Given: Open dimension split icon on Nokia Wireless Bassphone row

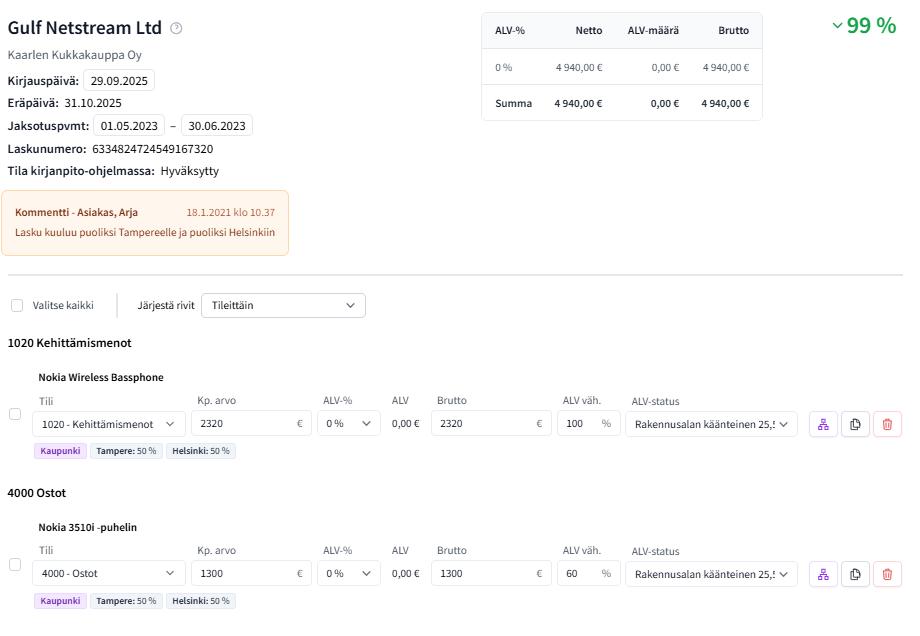Looking at the screenshot, I should click(x=823, y=424).
